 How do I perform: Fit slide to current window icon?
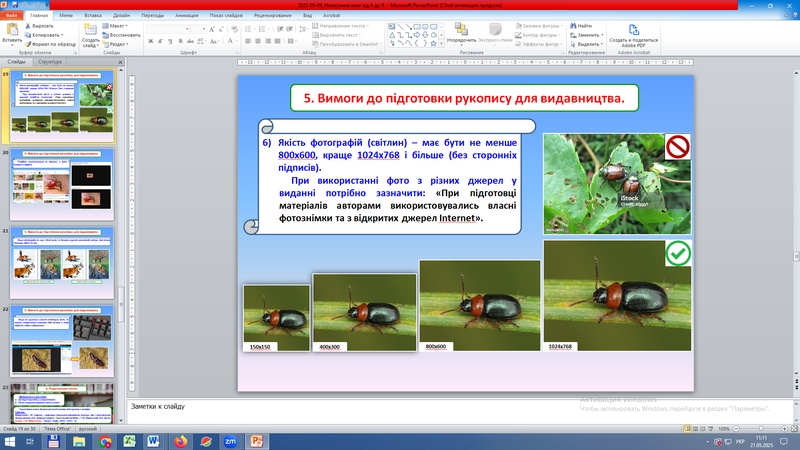[x=794, y=429]
